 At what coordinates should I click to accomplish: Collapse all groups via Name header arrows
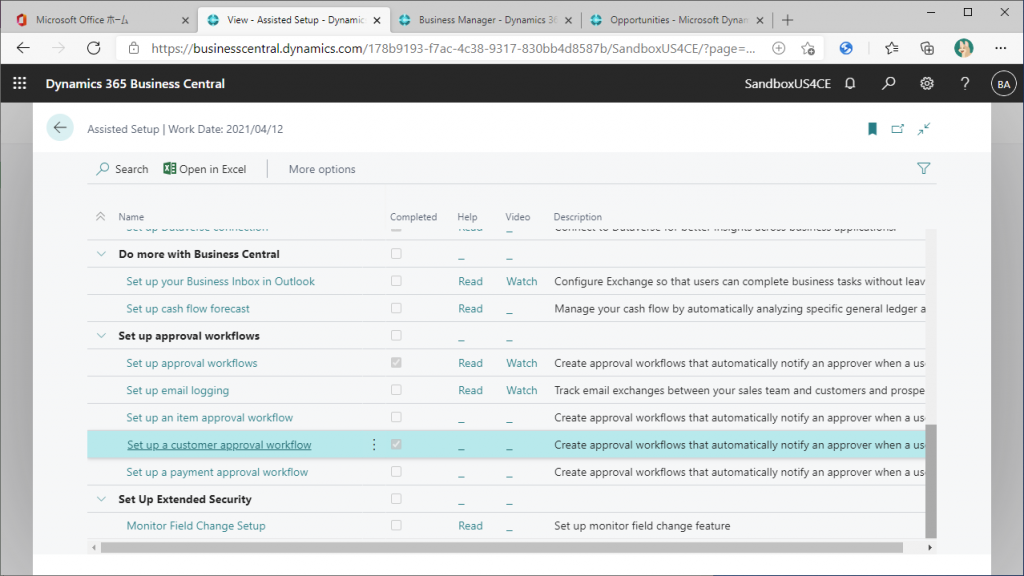(101, 216)
